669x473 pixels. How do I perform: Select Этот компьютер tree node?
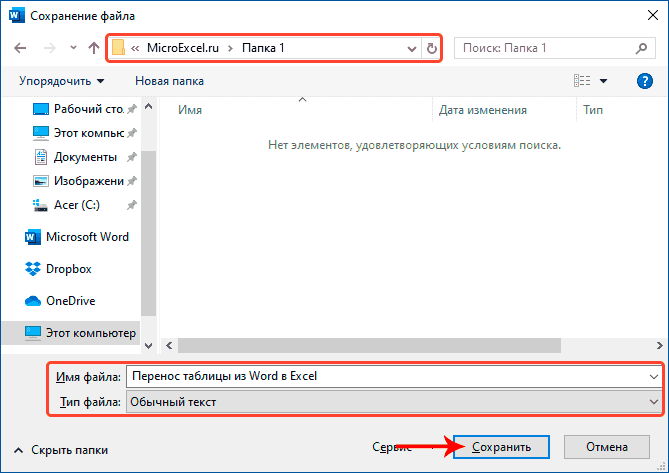[x=71, y=333]
